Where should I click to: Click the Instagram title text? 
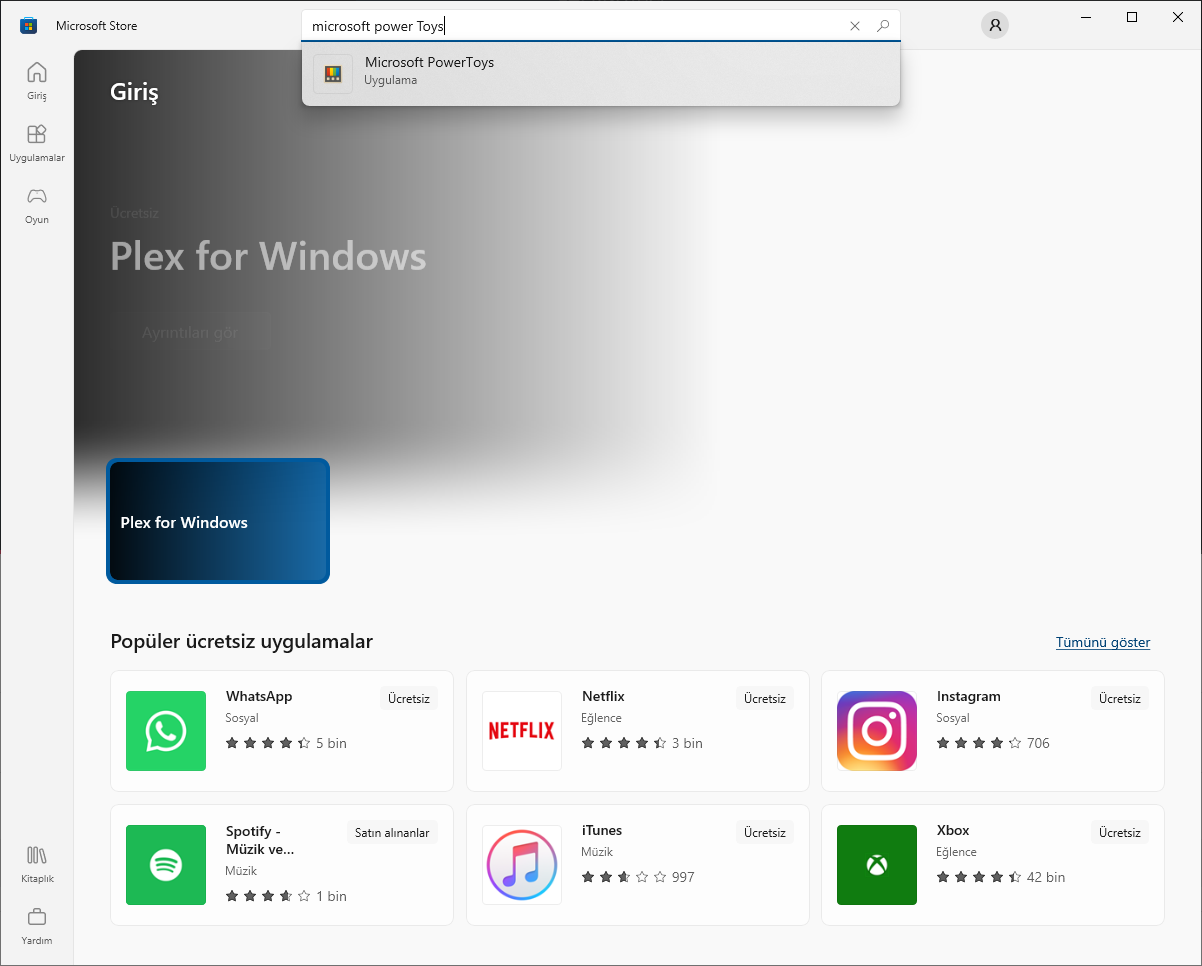click(x=969, y=696)
